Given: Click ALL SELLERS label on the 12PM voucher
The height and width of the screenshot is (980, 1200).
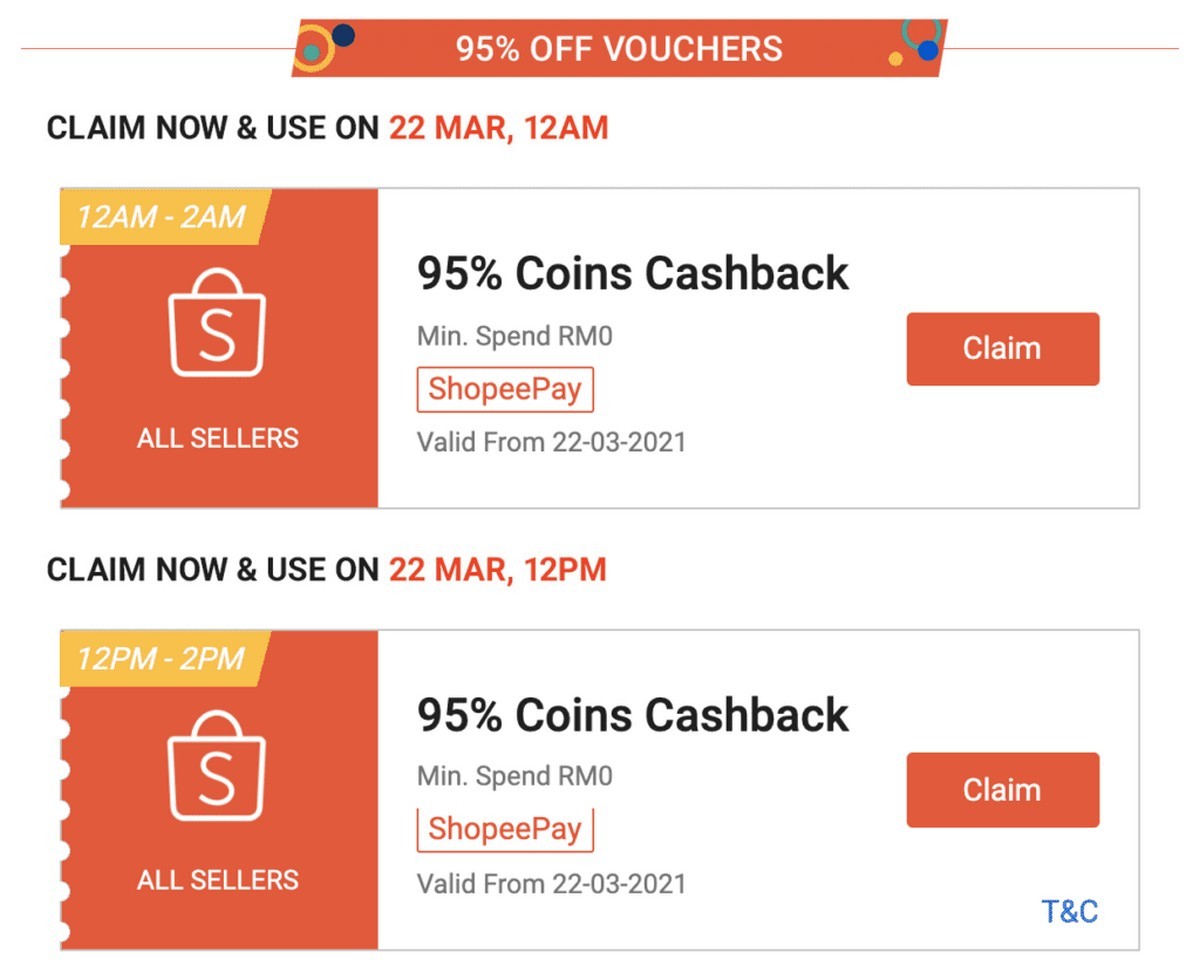Looking at the screenshot, I should click(218, 880).
